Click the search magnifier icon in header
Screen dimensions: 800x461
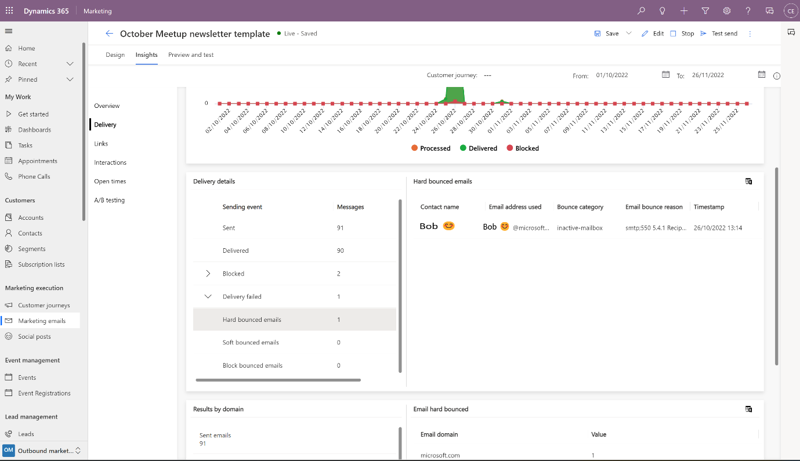[641, 11]
